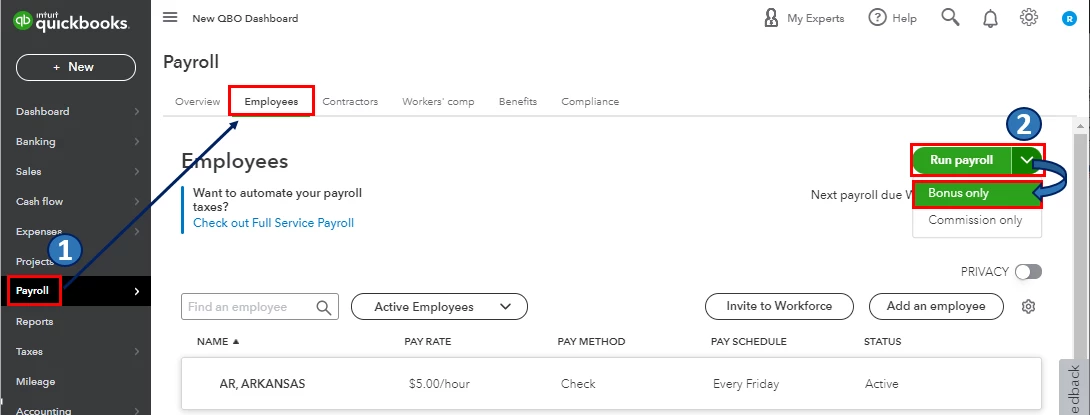The width and height of the screenshot is (1090, 415).
Task: Open the search magnifier in header
Action: click(950, 17)
